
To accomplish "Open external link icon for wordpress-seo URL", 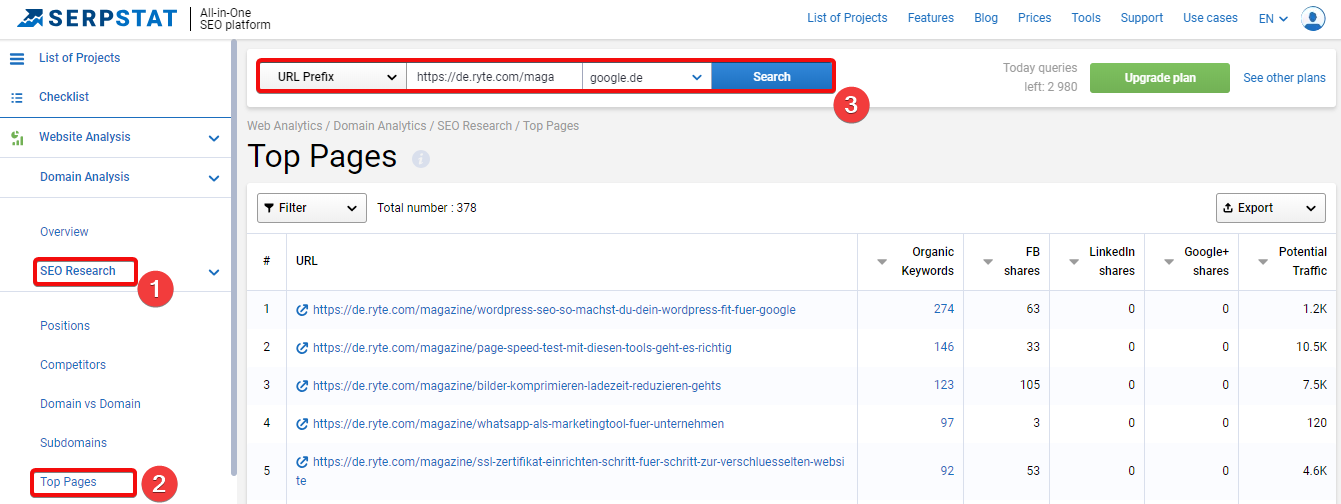I will [302, 310].
